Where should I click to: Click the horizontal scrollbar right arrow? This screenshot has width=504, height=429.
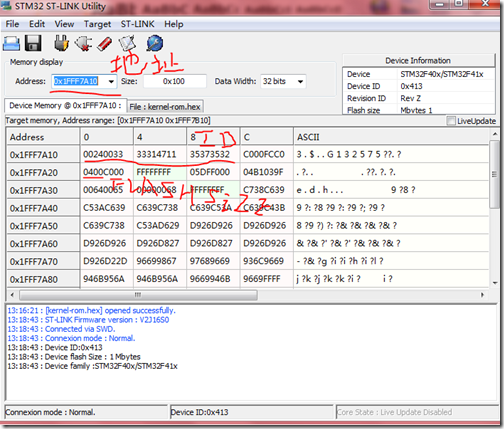click(482, 295)
